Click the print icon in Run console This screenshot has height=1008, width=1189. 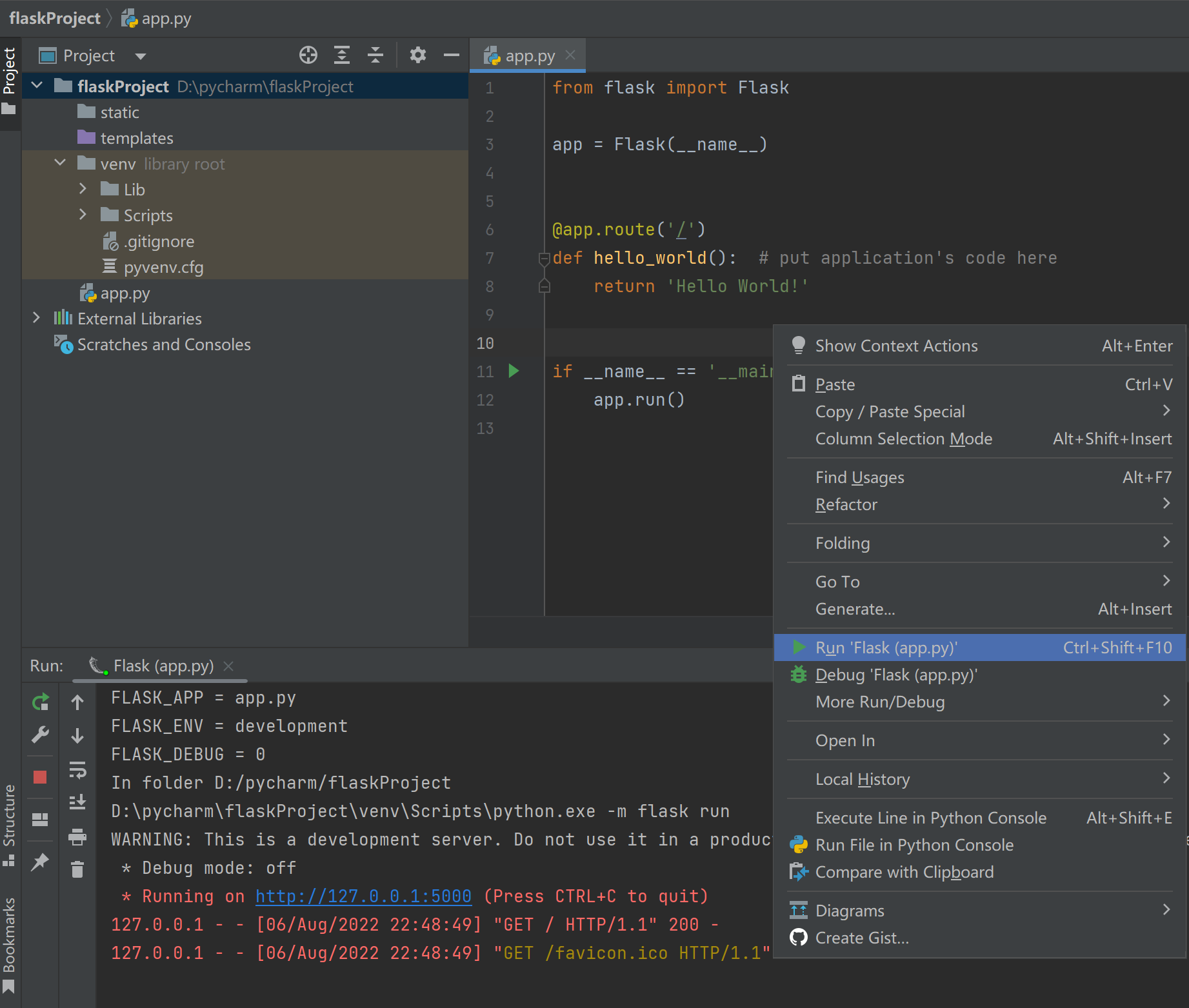coord(77,837)
